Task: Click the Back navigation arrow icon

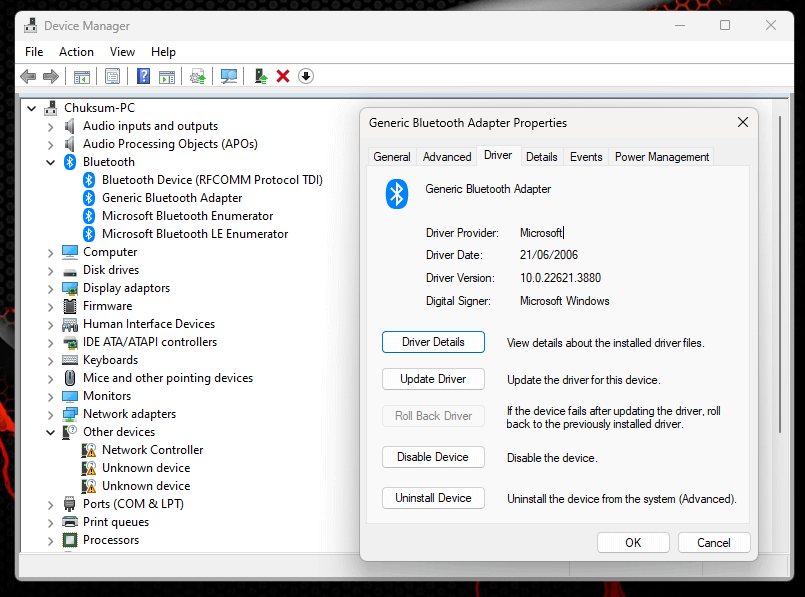Action: point(27,76)
